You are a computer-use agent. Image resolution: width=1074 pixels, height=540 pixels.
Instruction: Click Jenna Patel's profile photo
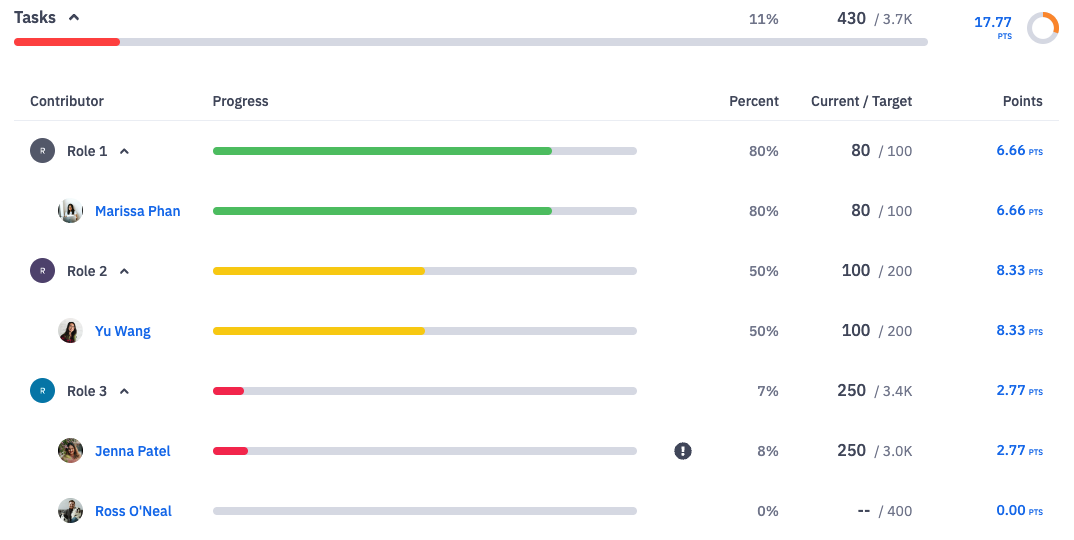tap(70, 451)
